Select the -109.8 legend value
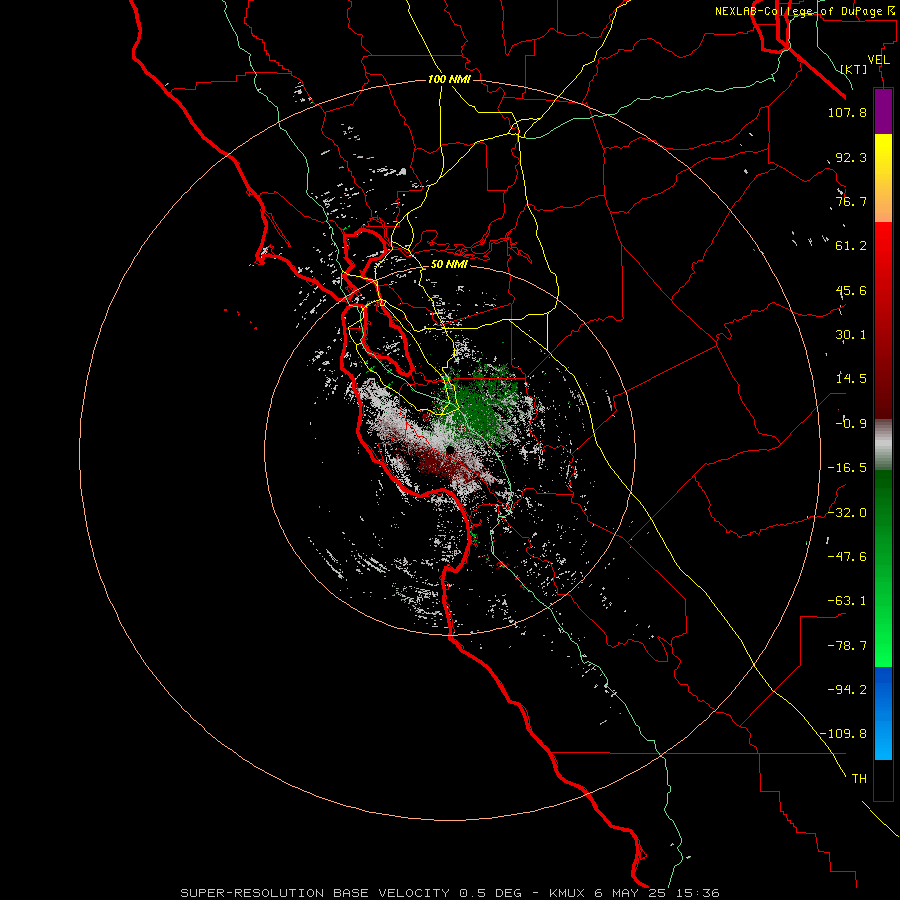This screenshot has width=900, height=900. (843, 734)
